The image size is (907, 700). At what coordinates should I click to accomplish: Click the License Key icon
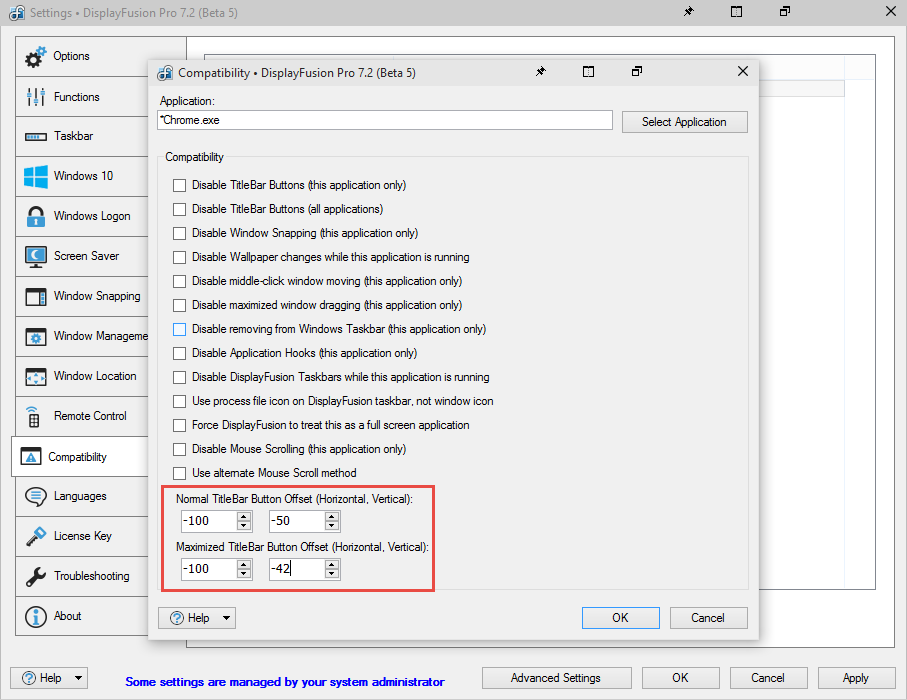point(36,536)
